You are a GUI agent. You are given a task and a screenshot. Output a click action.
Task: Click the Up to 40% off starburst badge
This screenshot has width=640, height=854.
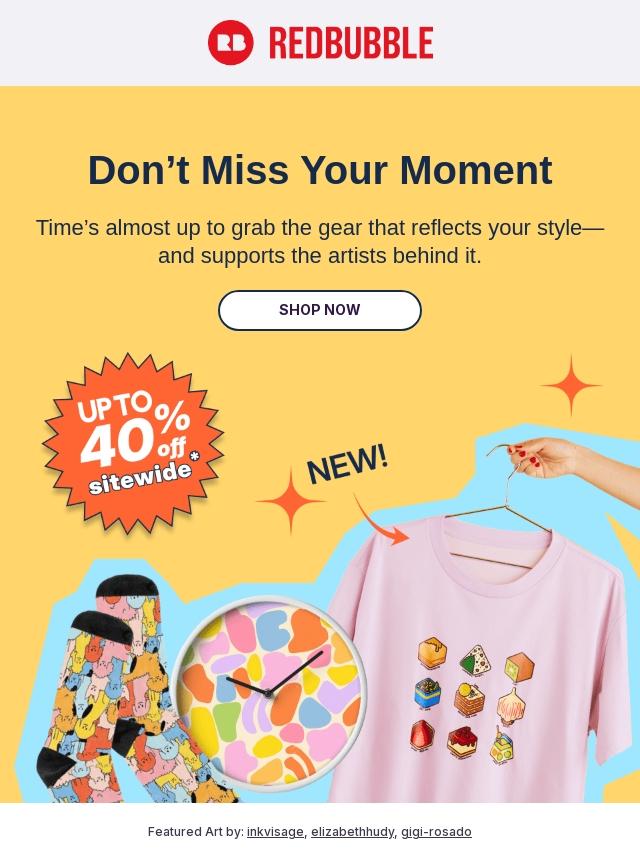coord(132,443)
